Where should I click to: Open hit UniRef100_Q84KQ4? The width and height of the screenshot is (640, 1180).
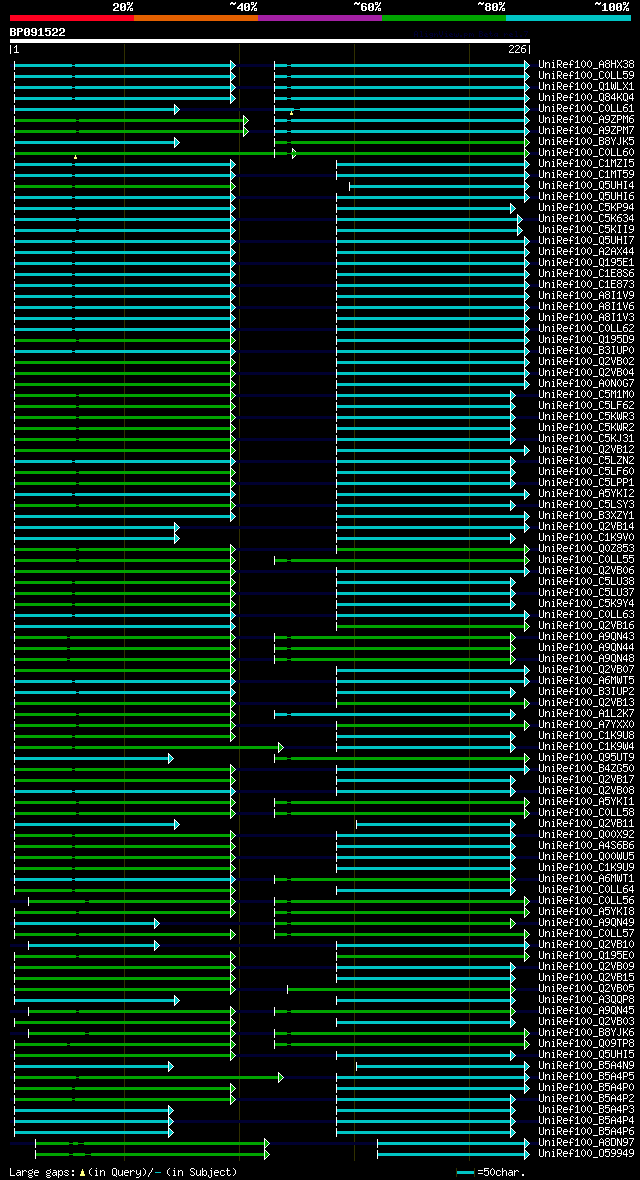[x=587, y=98]
